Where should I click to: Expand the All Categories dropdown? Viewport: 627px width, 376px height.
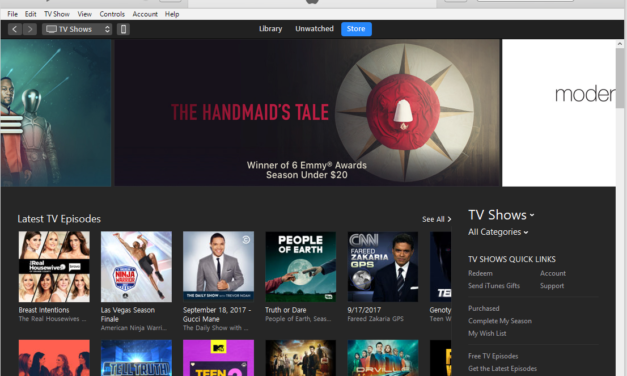498,232
